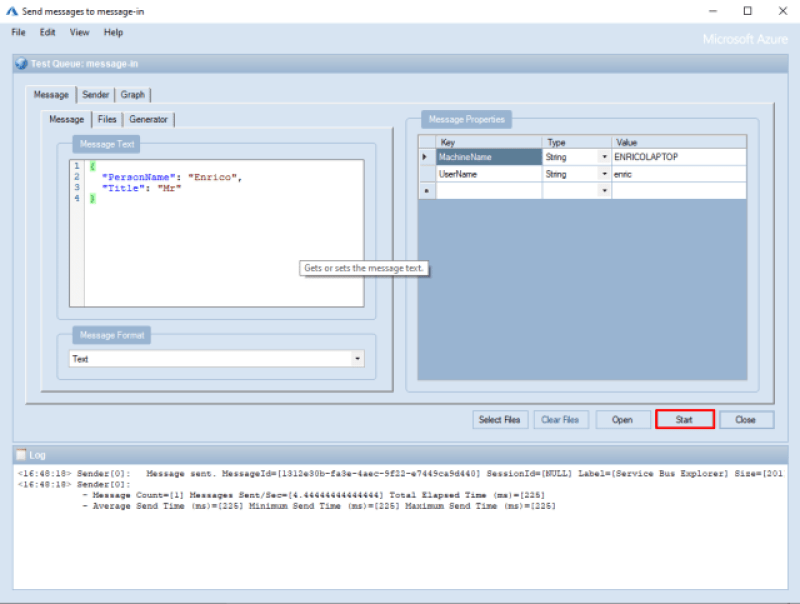Open the Files sub-tab
The width and height of the screenshot is (800, 604).
(x=107, y=119)
